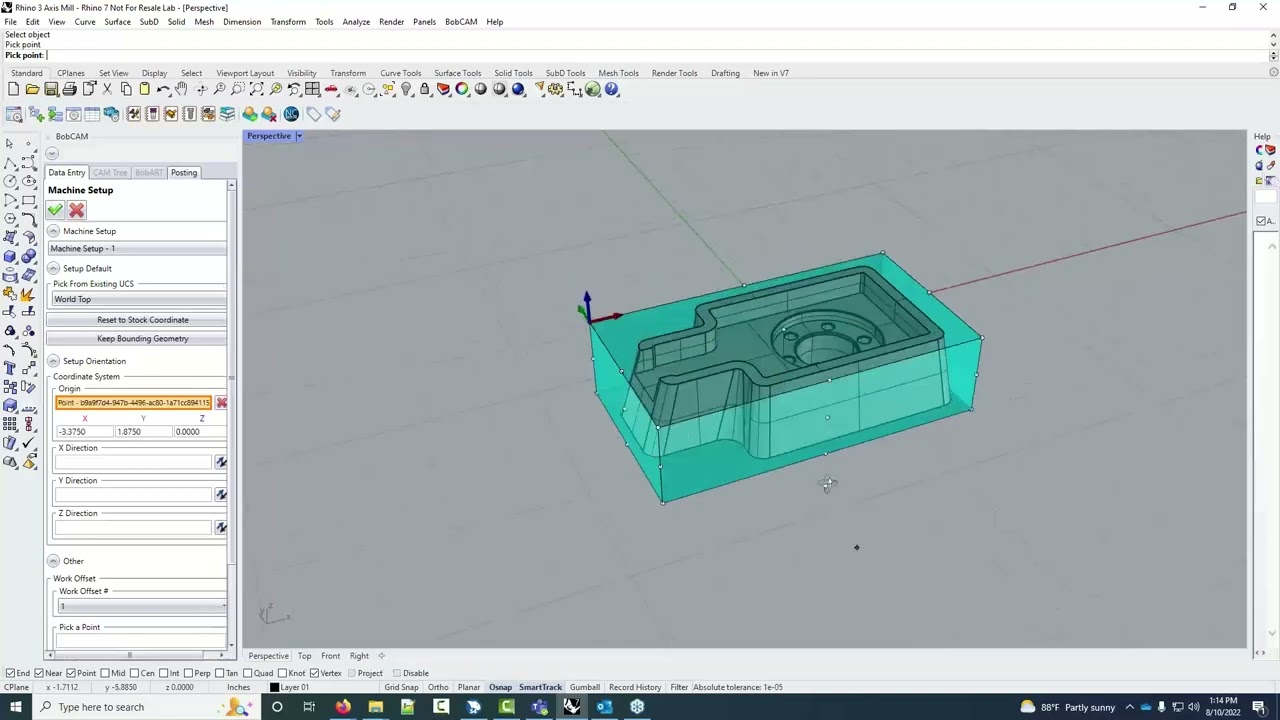This screenshot has width=1280, height=720.
Task: Click the Undo arrow icon
Action: tap(163, 89)
